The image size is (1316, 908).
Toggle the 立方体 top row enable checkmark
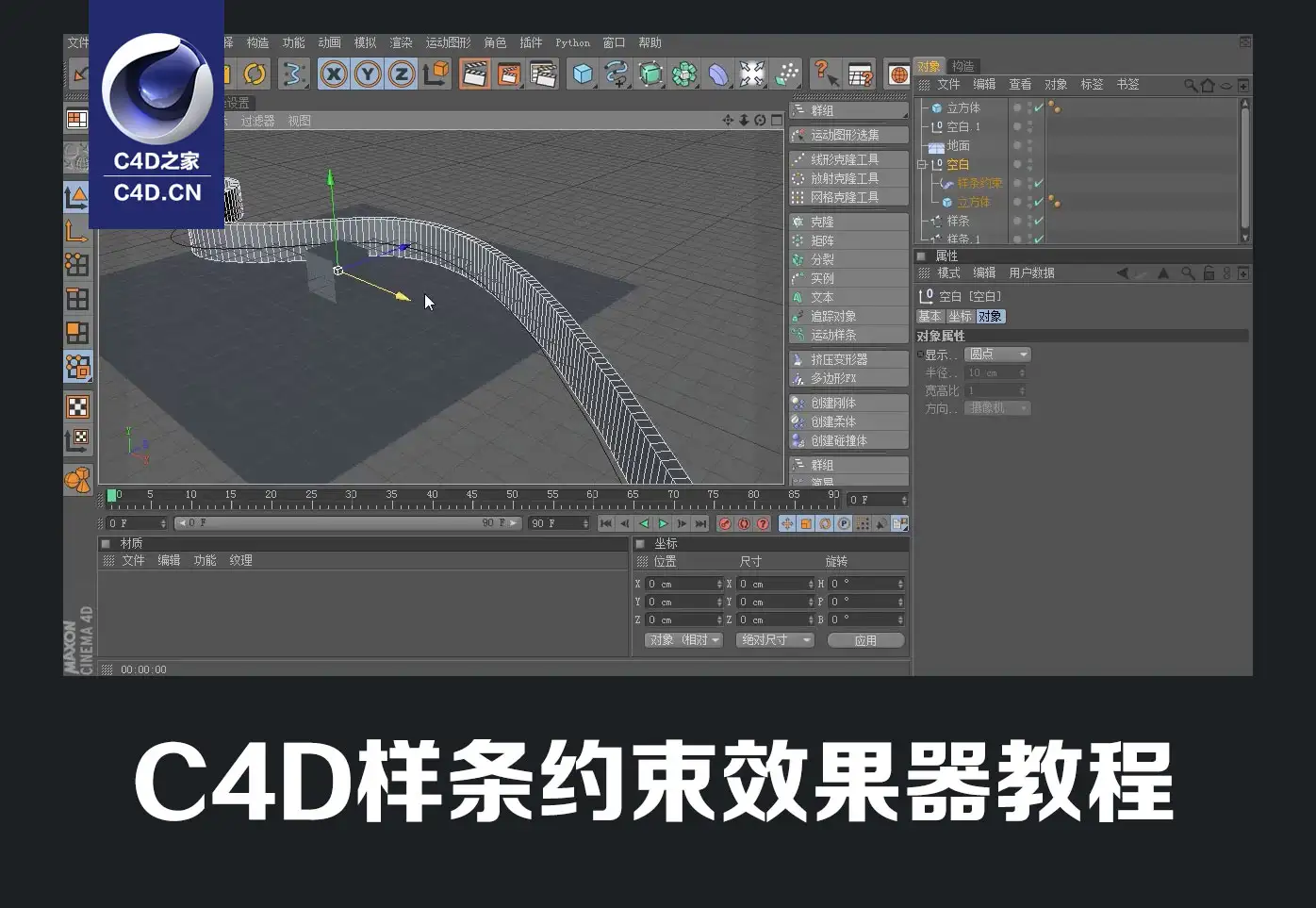[x=1039, y=107]
